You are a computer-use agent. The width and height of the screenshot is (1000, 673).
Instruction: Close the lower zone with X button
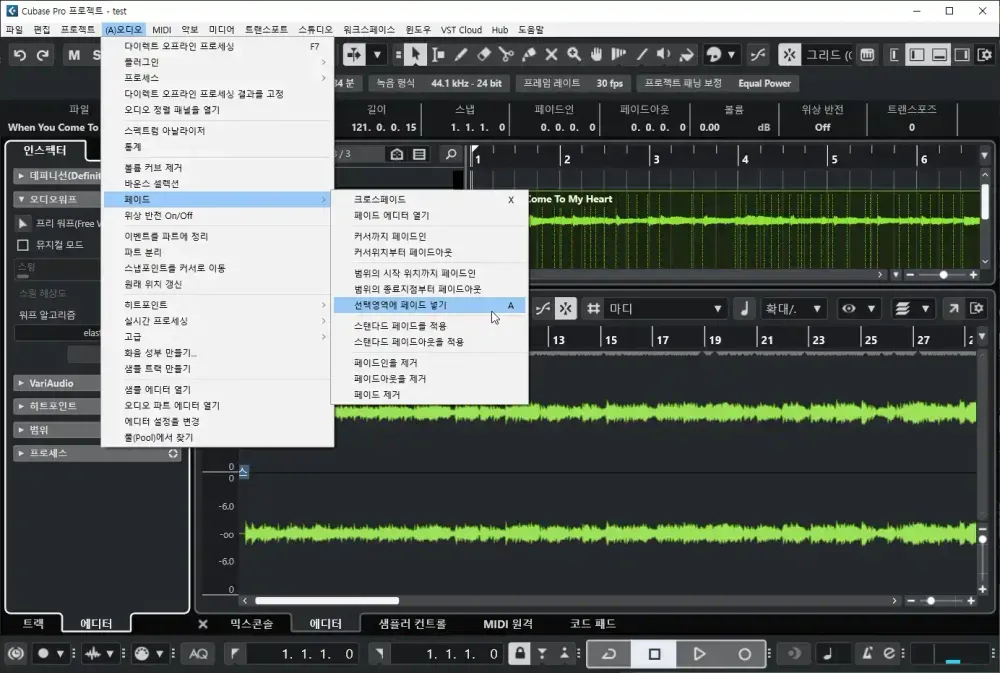pyautogui.click(x=203, y=624)
